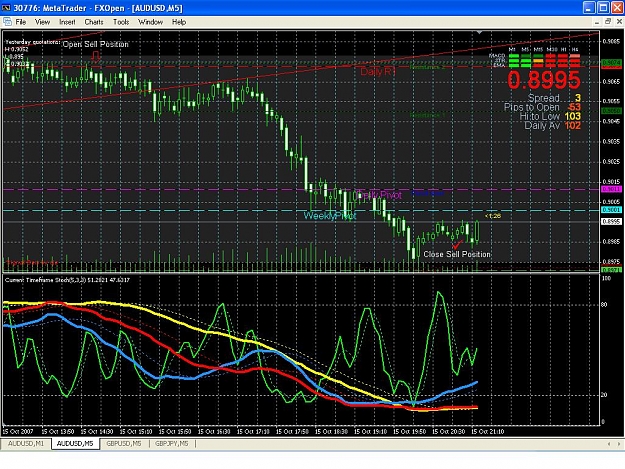
Task: Click the left scroll arrow of the chart tab bar
Action: 609,443
